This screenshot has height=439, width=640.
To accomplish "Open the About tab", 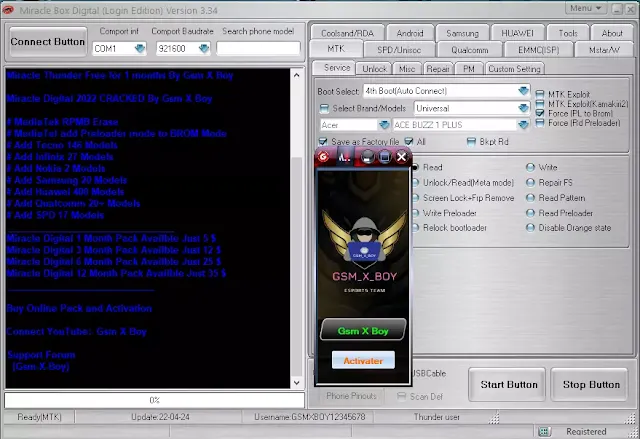I will [612, 33].
